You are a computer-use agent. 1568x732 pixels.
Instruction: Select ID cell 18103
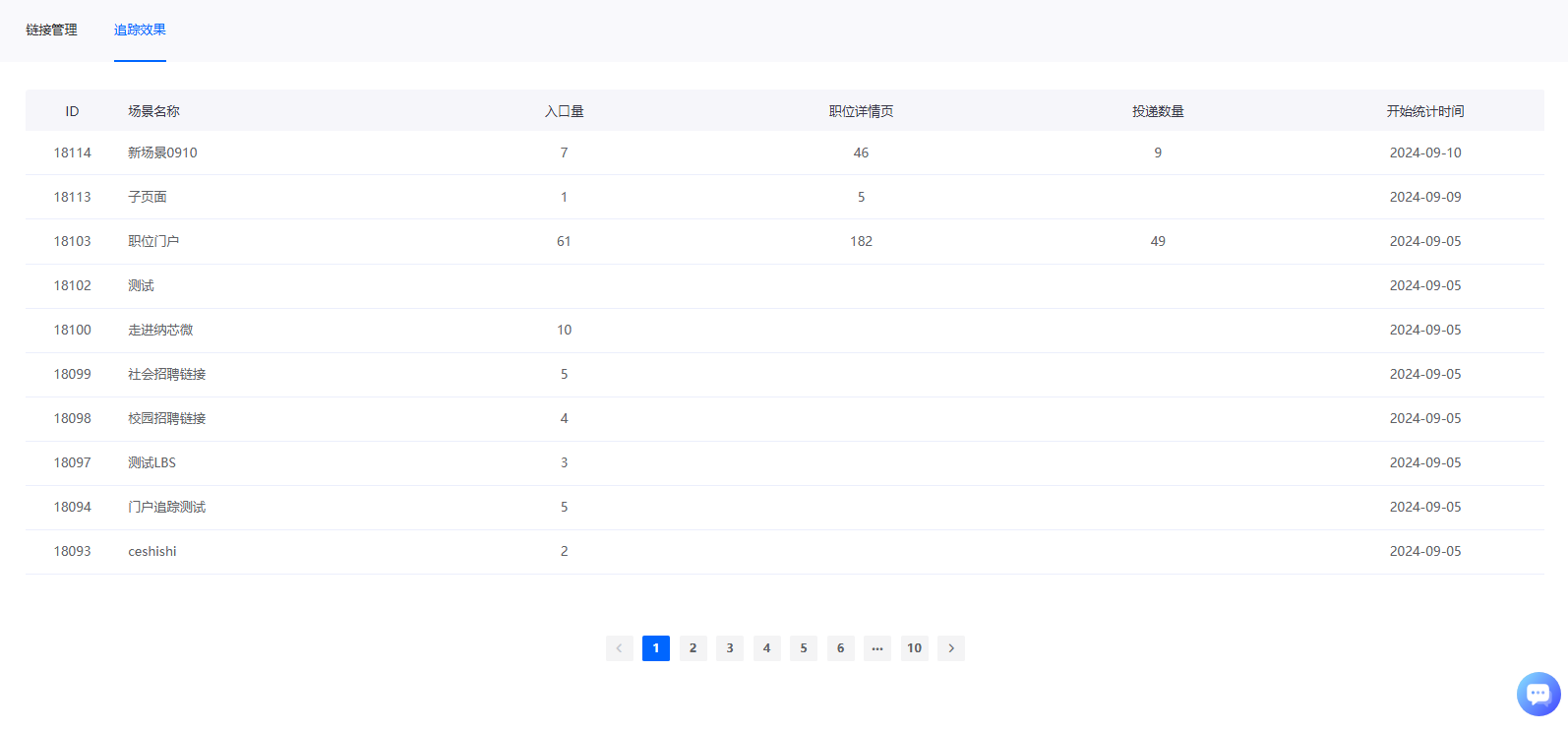coord(72,241)
